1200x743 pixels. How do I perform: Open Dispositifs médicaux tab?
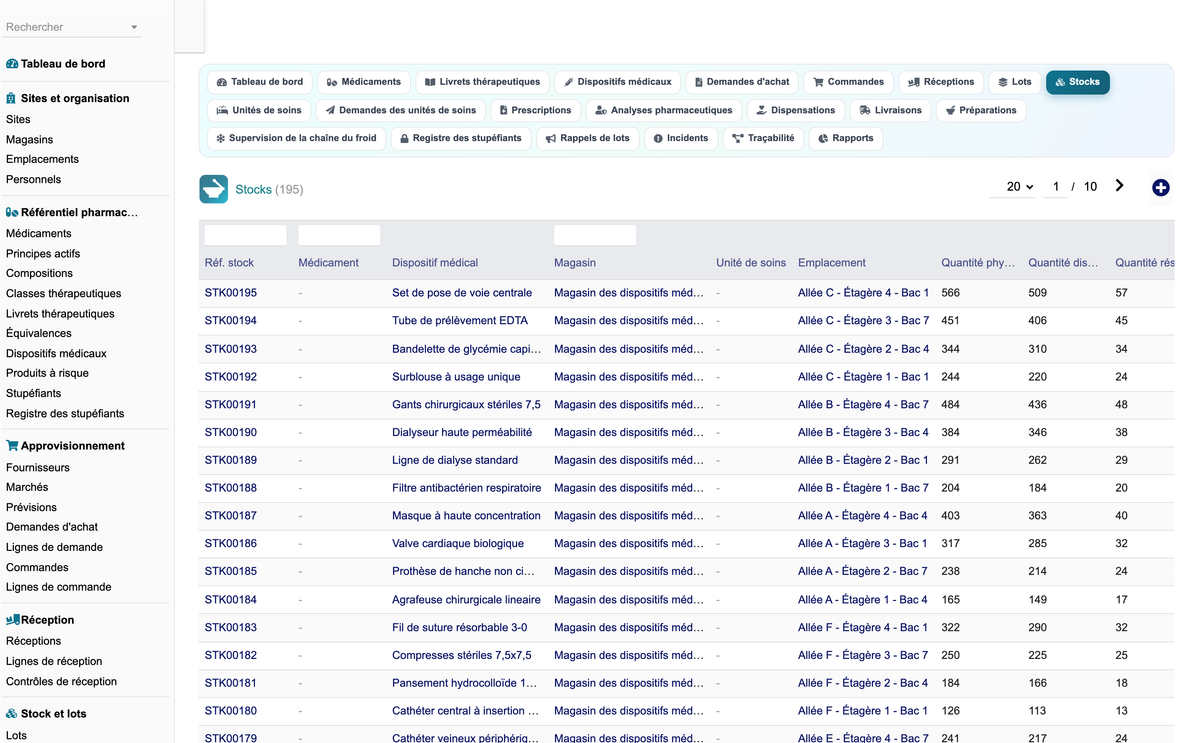click(617, 82)
